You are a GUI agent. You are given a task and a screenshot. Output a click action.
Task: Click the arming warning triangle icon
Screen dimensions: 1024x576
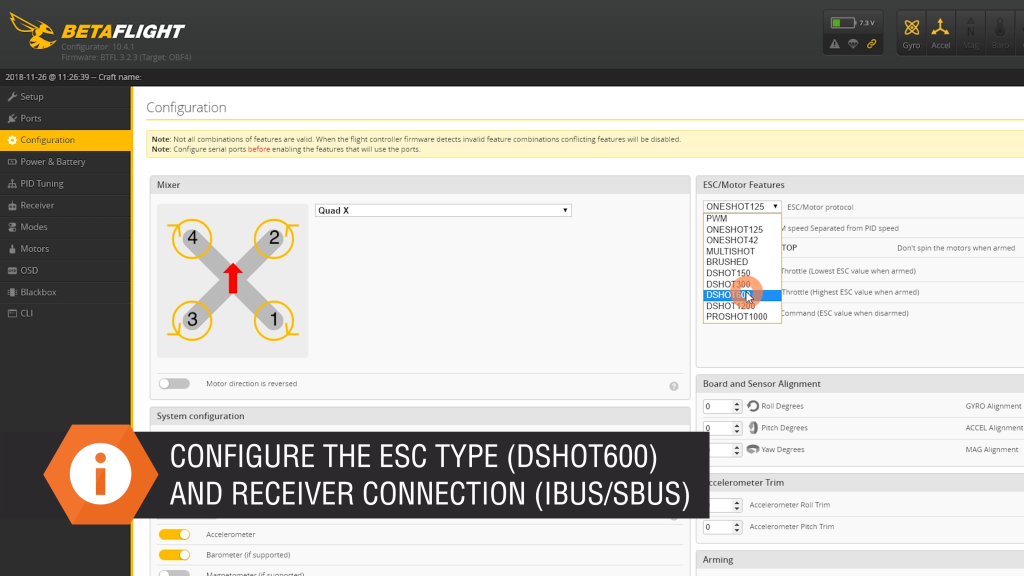(835, 44)
